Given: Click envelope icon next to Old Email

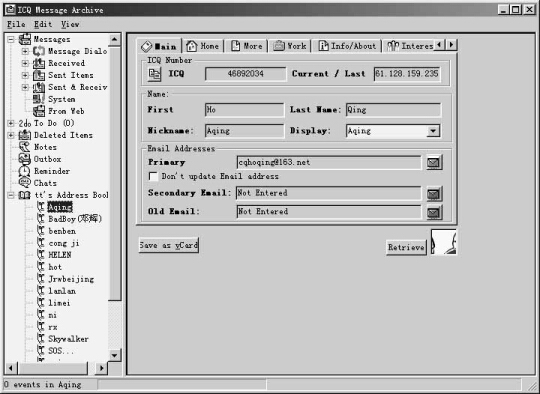Looking at the screenshot, I should coord(434,212).
